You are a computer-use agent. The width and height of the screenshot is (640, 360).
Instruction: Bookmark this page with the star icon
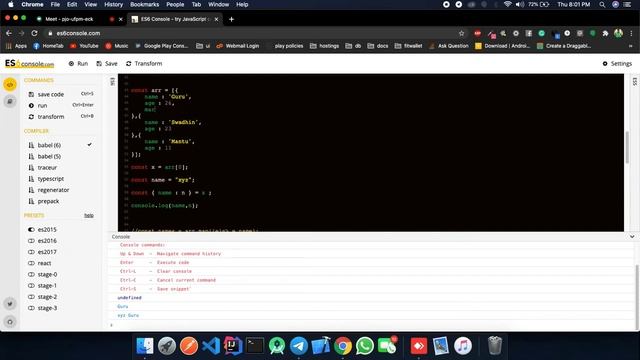coord(462,33)
